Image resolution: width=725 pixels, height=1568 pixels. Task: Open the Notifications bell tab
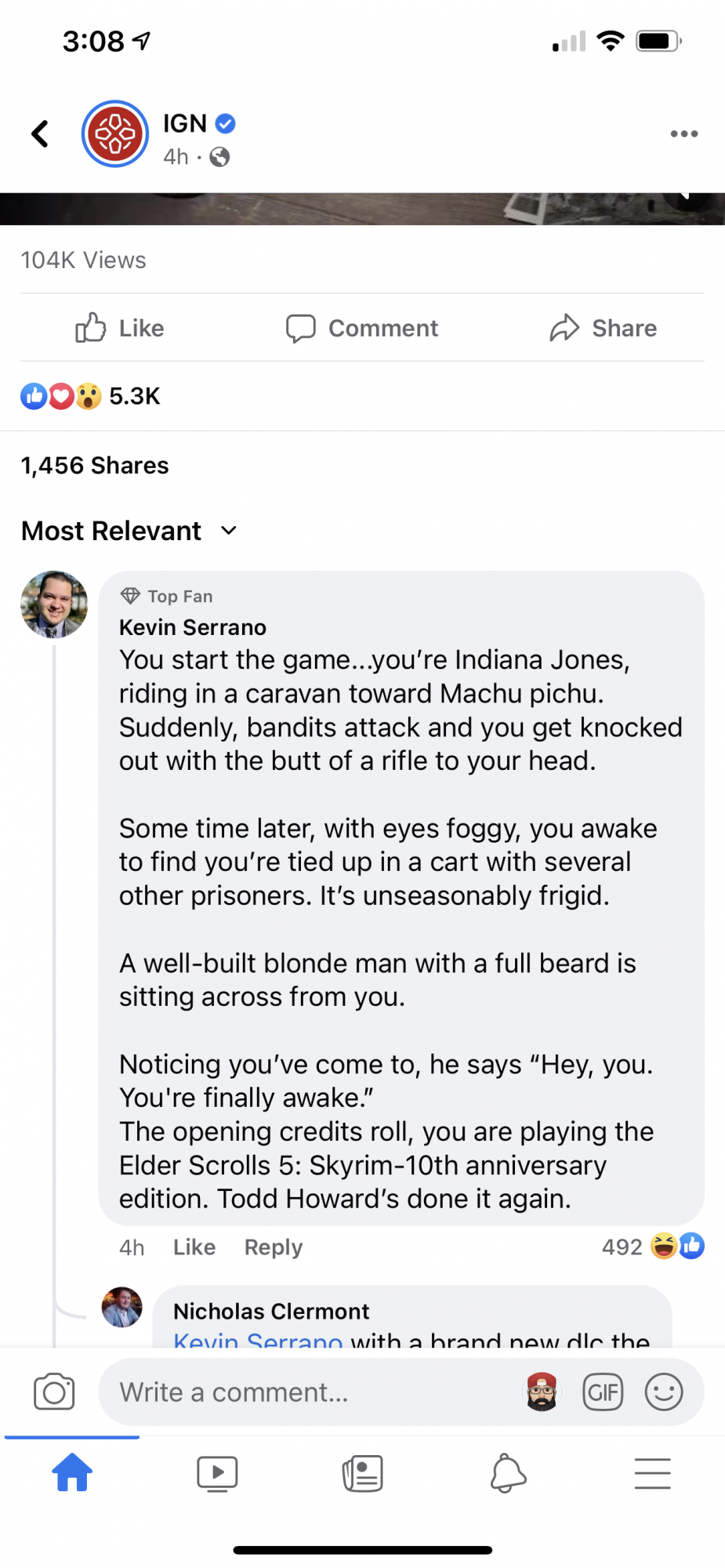pos(507,1473)
